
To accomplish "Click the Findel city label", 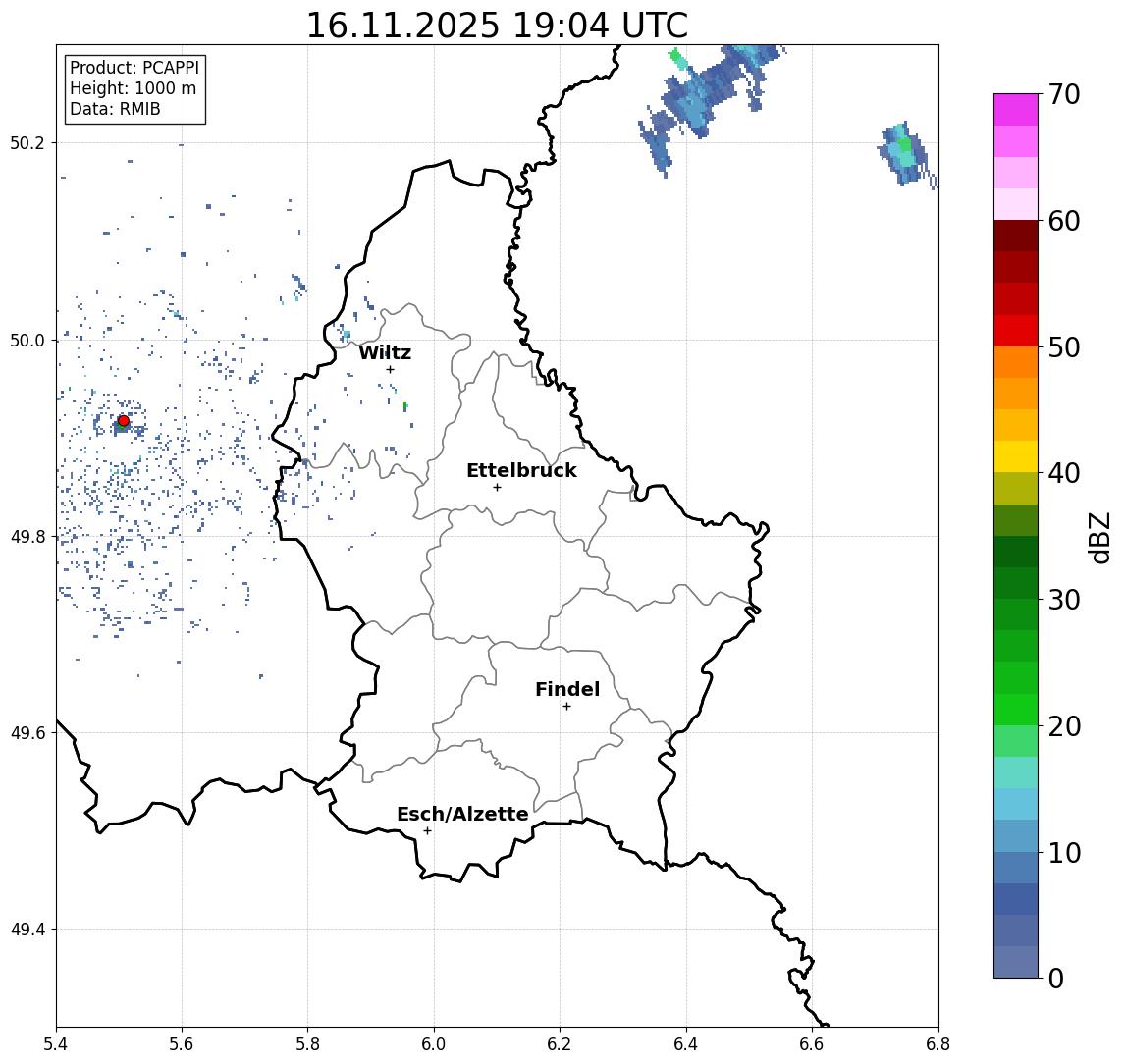I will [567, 689].
